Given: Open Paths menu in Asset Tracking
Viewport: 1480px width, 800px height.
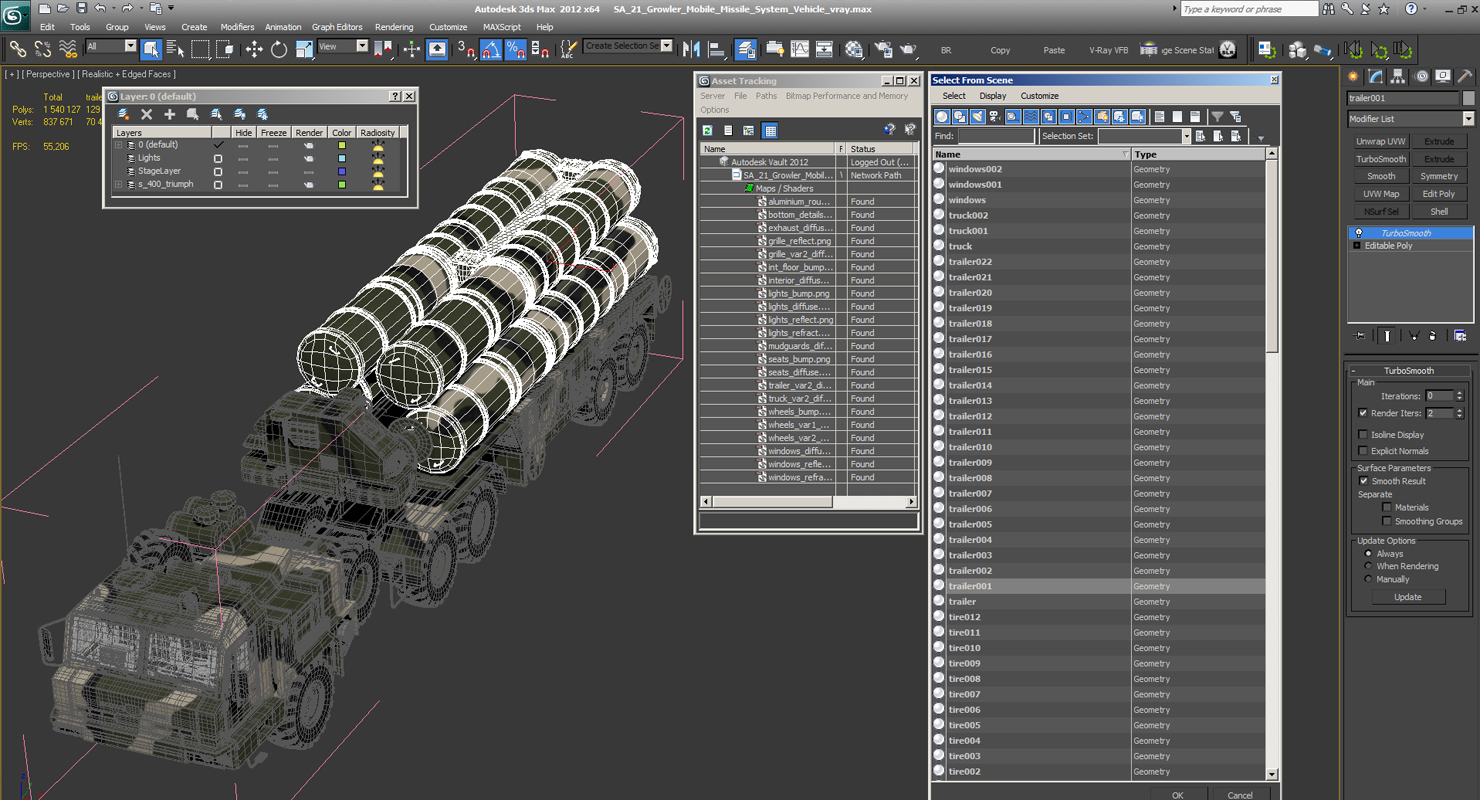Looking at the screenshot, I should pyautogui.click(x=766, y=96).
